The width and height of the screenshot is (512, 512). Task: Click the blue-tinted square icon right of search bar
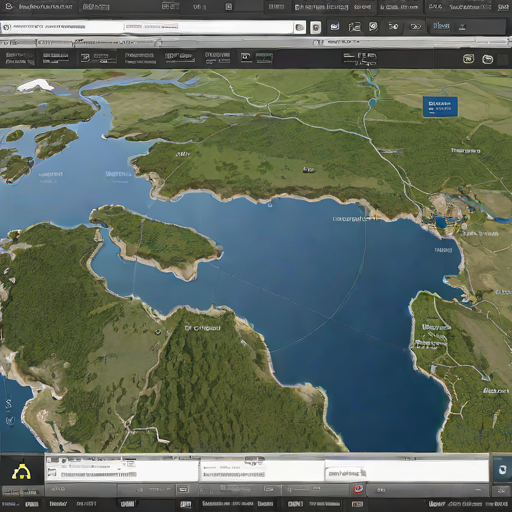pos(334,27)
